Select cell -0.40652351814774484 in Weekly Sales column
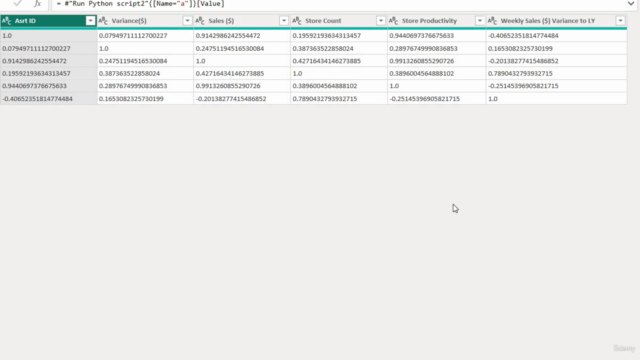The height and width of the screenshot is (360, 640). pos(556,36)
